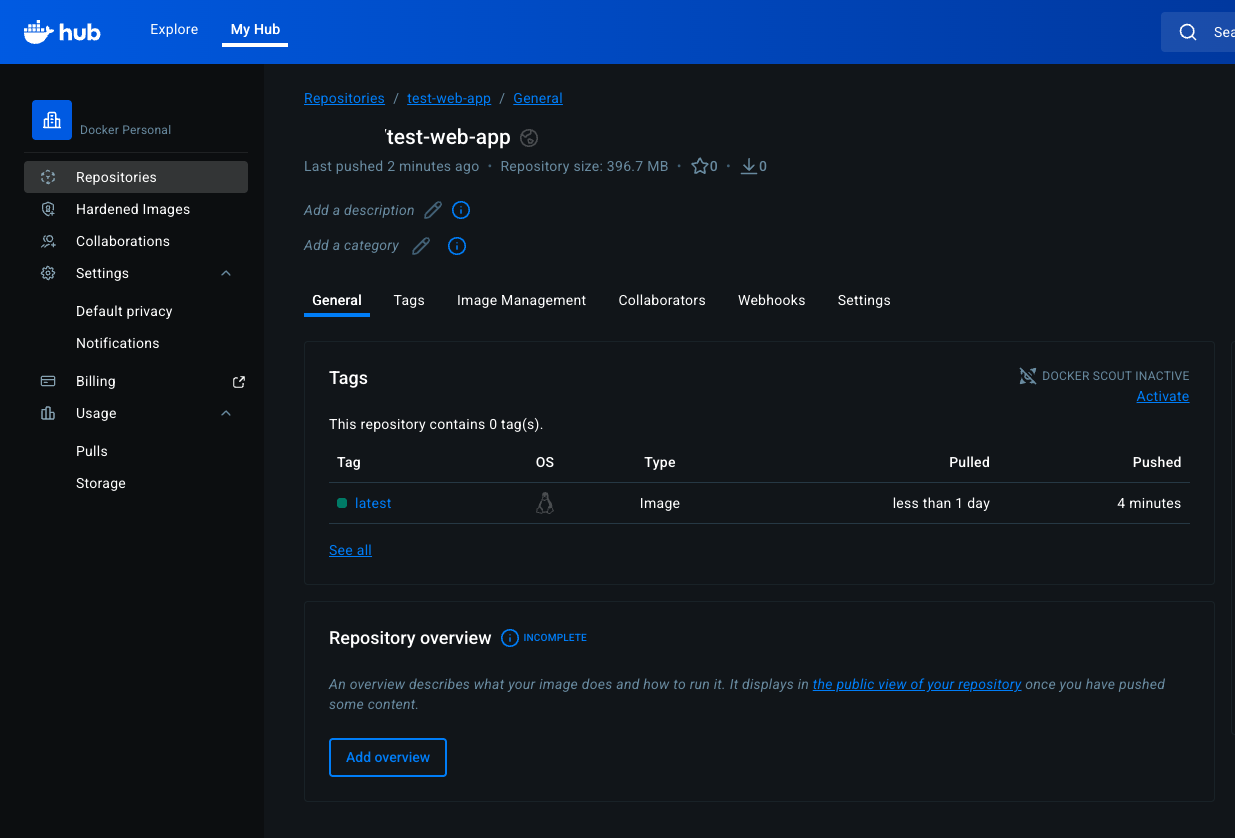The height and width of the screenshot is (838, 1235).
Task: Switch to the Webhooks tab
Action: (x=772, y=300)
